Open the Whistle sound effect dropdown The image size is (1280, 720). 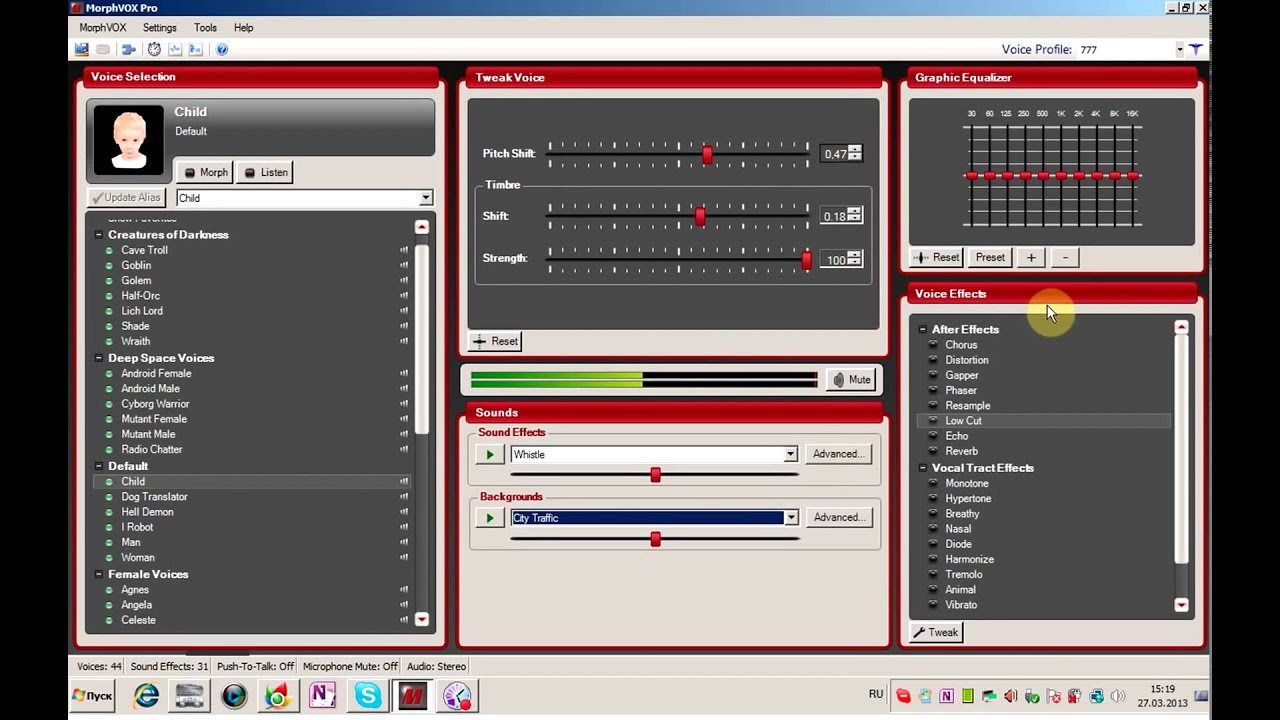(790, 455)
